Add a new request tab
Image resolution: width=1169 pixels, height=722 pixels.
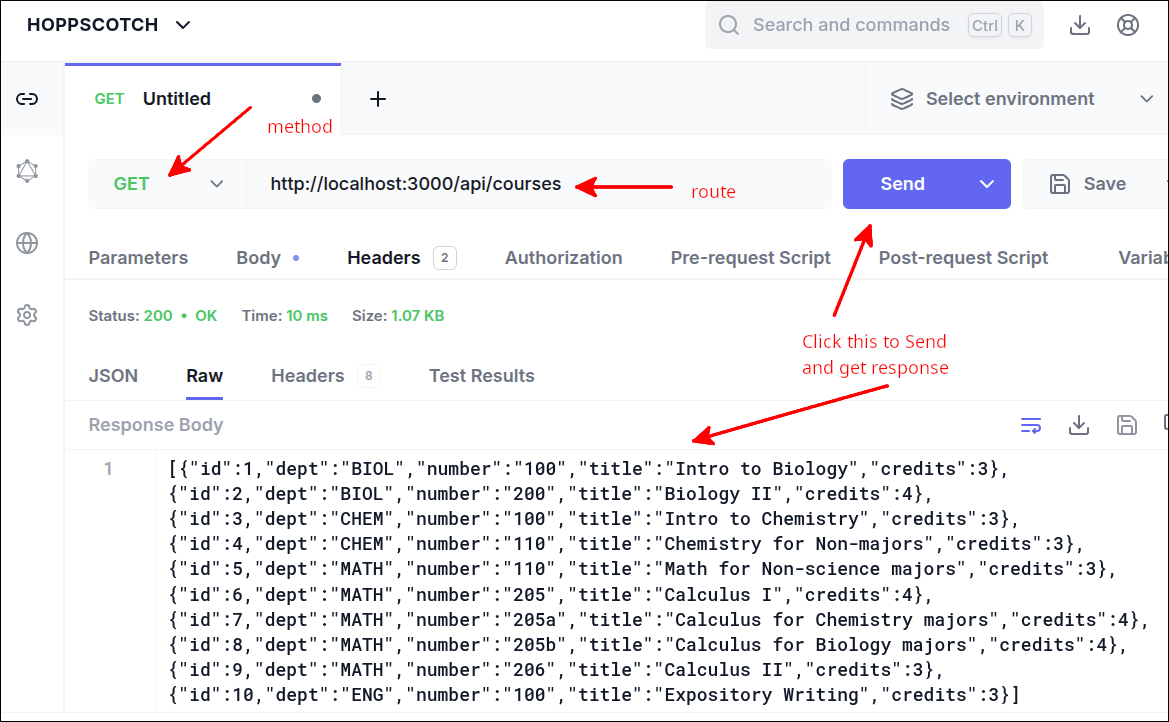click(378, 99)
